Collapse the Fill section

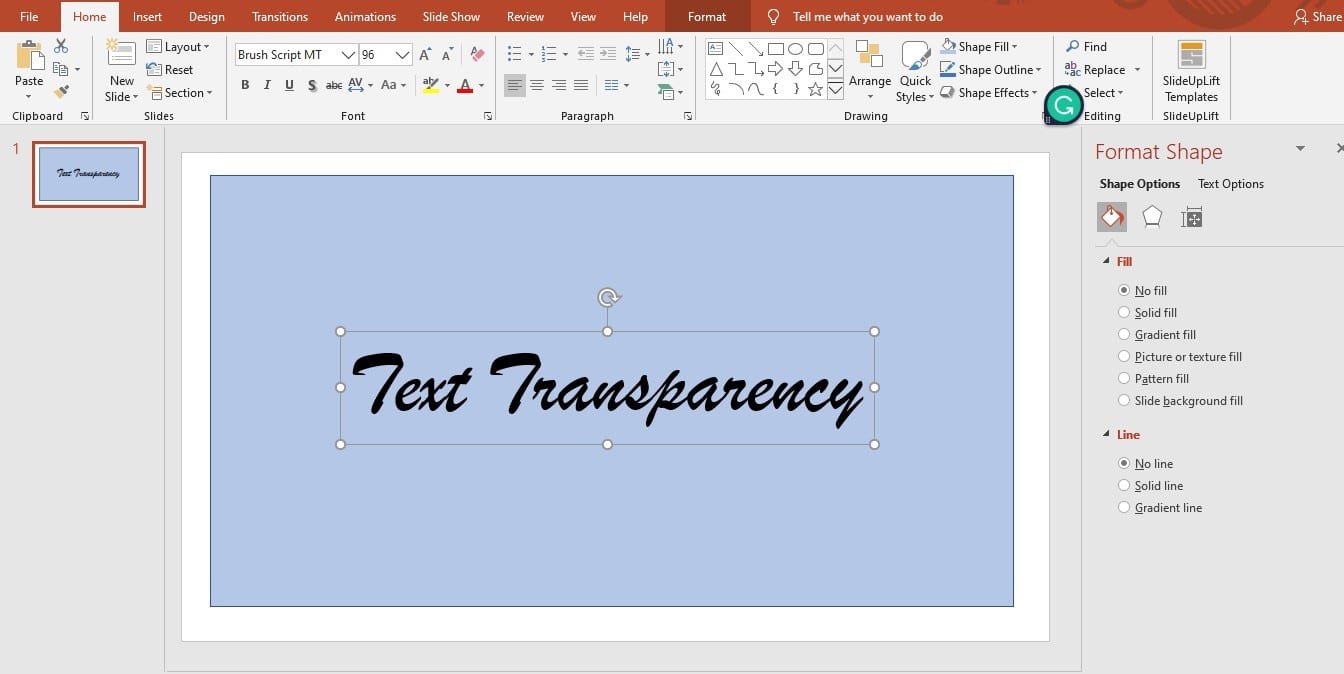tap(1106, 261)
